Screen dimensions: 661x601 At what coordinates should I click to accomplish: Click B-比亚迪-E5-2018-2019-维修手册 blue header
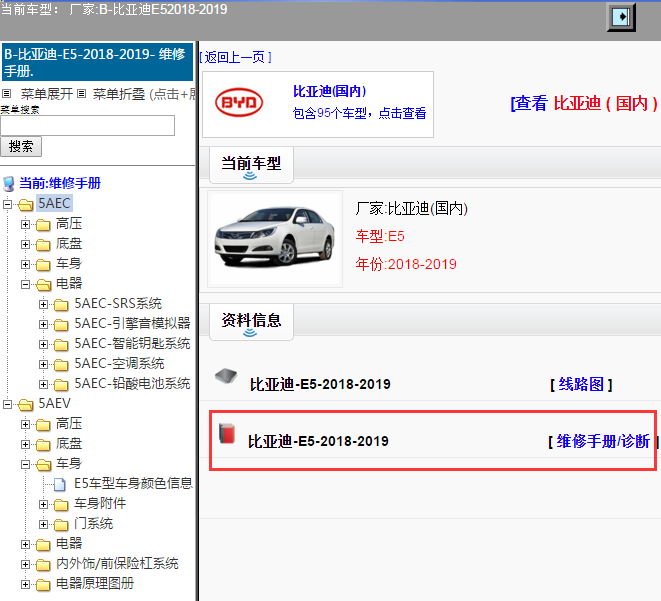click(x=97, y=62)
